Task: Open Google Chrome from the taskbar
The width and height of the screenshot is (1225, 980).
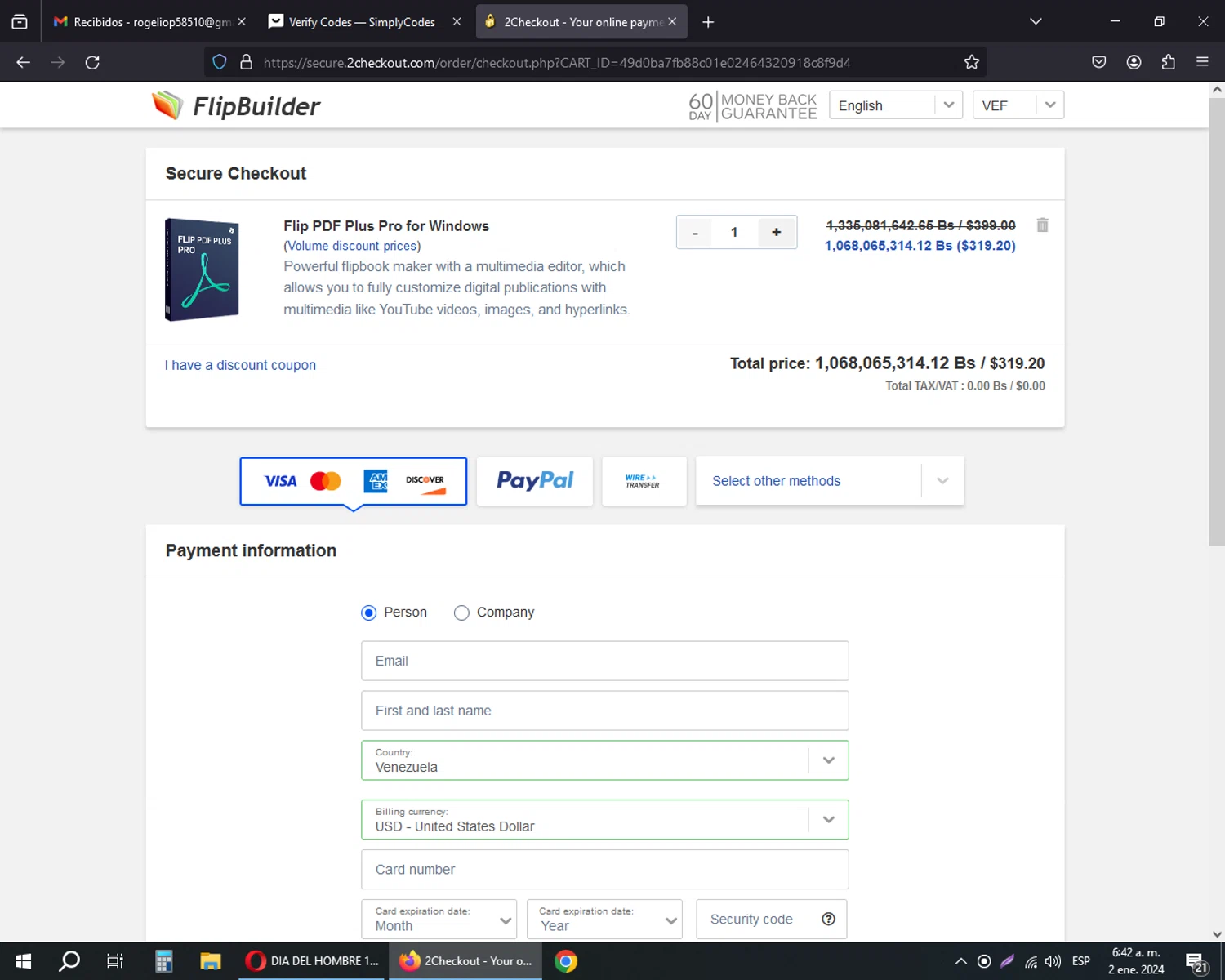Action: click(x=565, y=961)
